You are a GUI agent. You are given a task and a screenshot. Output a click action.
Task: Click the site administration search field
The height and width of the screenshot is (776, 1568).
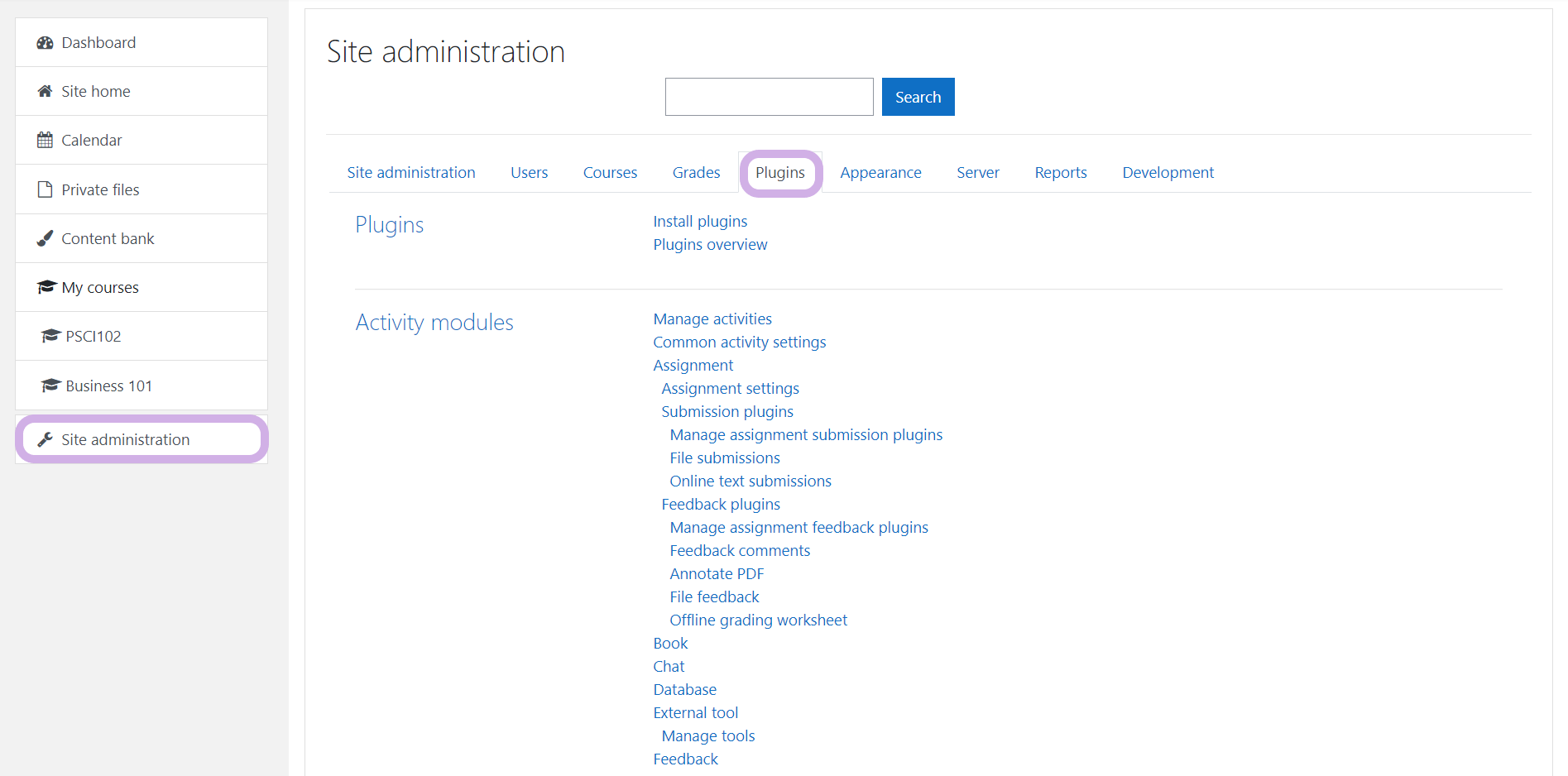(769, 98)
